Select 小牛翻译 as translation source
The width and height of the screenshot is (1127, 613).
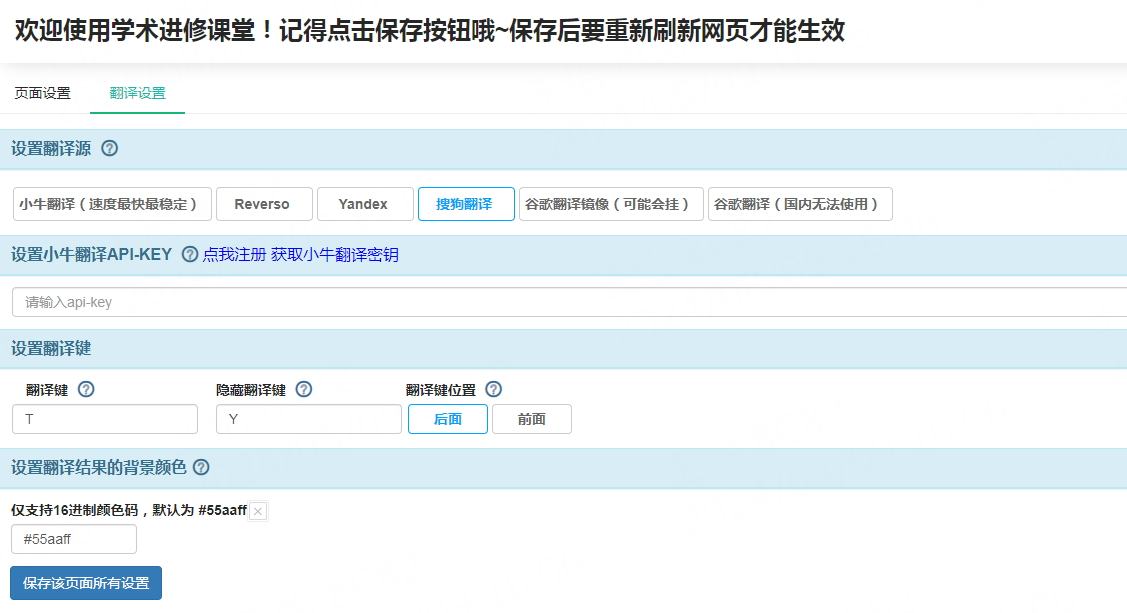[113, 204]
